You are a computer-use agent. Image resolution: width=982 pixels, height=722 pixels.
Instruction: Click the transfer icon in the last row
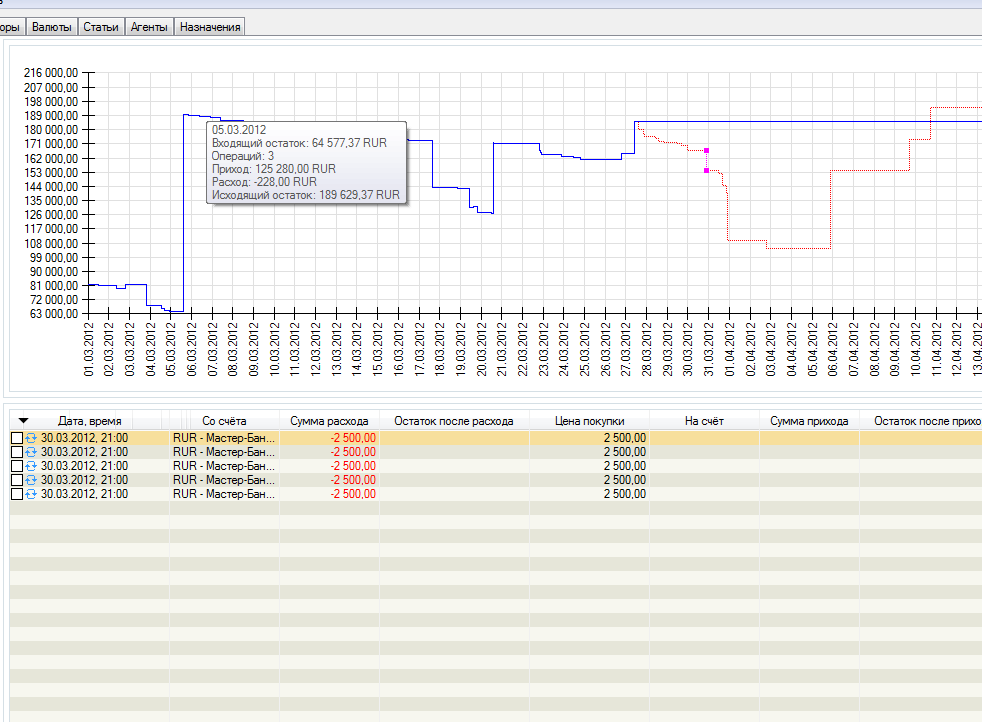31,494
